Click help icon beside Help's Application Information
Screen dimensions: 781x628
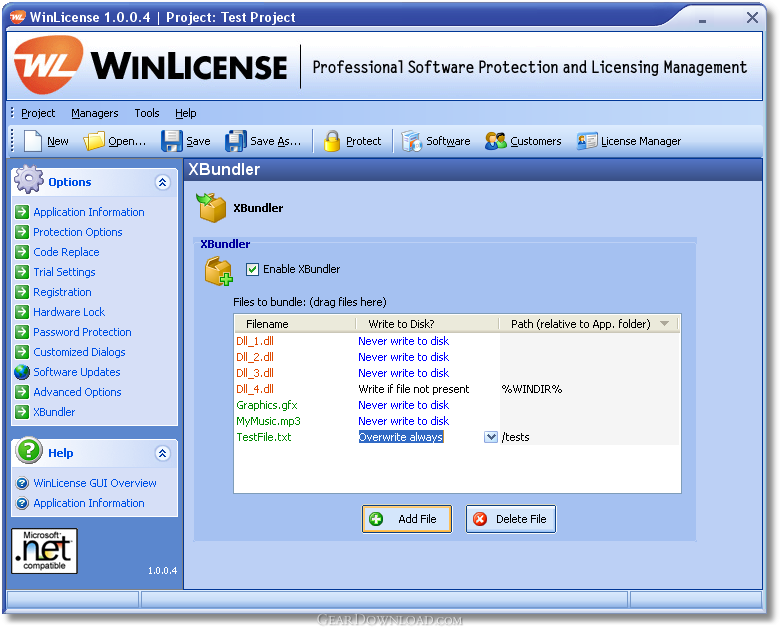click(22, 503)
